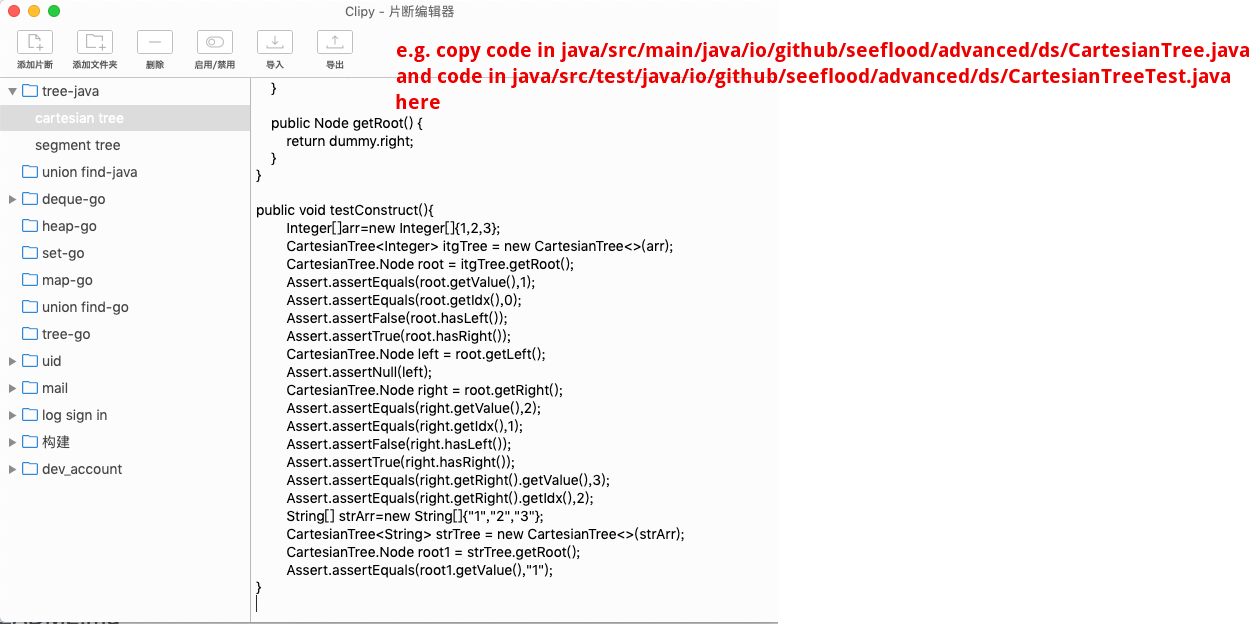Click the empty last line of the snippet editor
The height and width of the screenshot is (624, 1258).
[514, 605]
